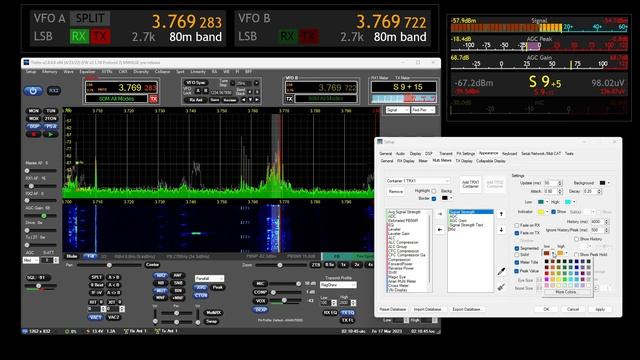Toggle the MON button
Screen dimensions: 640x360
pyautogui.click(x=33, y=111)
